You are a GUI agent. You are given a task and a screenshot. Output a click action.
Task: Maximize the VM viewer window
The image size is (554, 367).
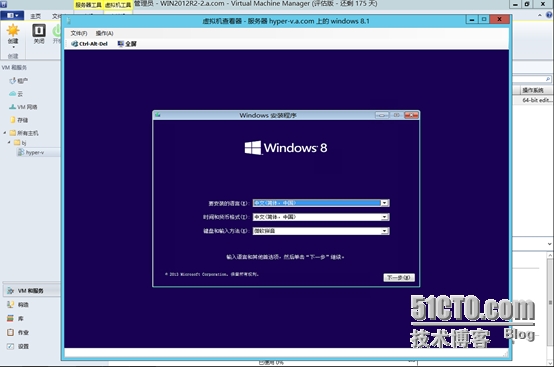click(484, 20)
